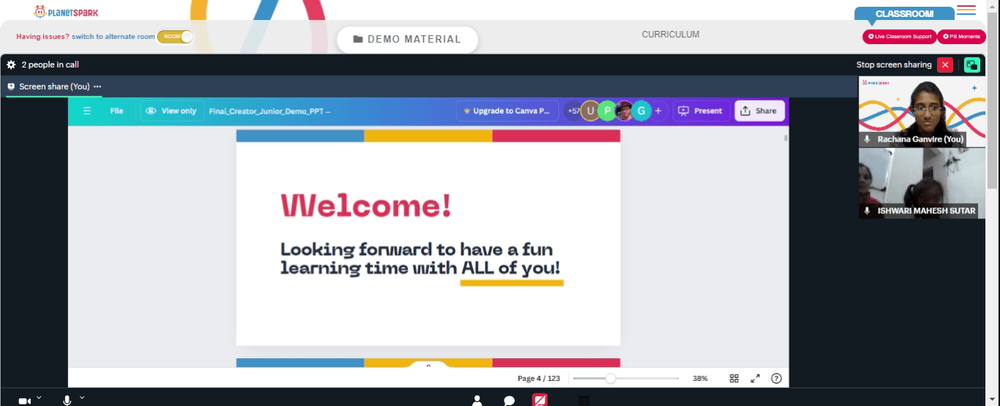The height and width of the screenshot is (406, 1000).
Task: Click the Canva Share button
Action: 759,111
